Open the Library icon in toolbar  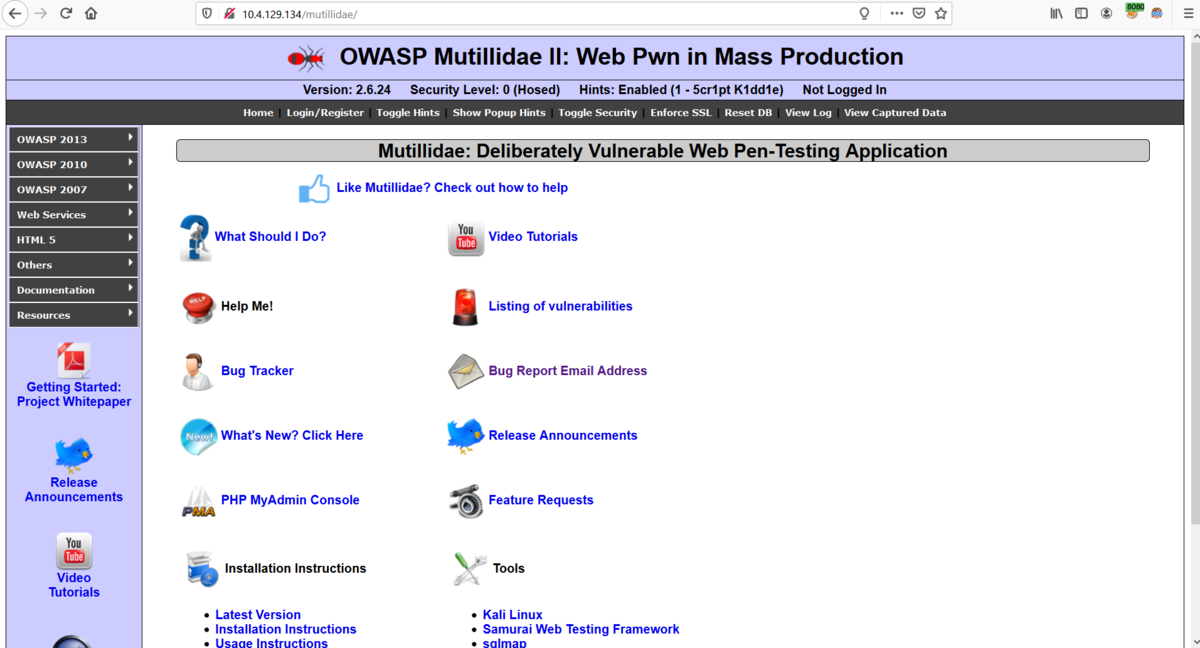(x=1056, y=14)
